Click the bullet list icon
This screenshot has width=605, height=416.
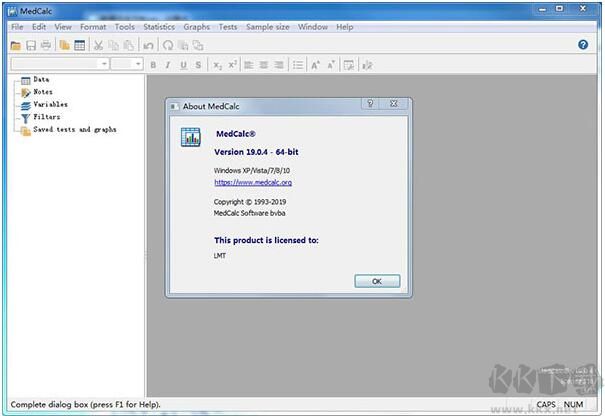tap(297, 65)
